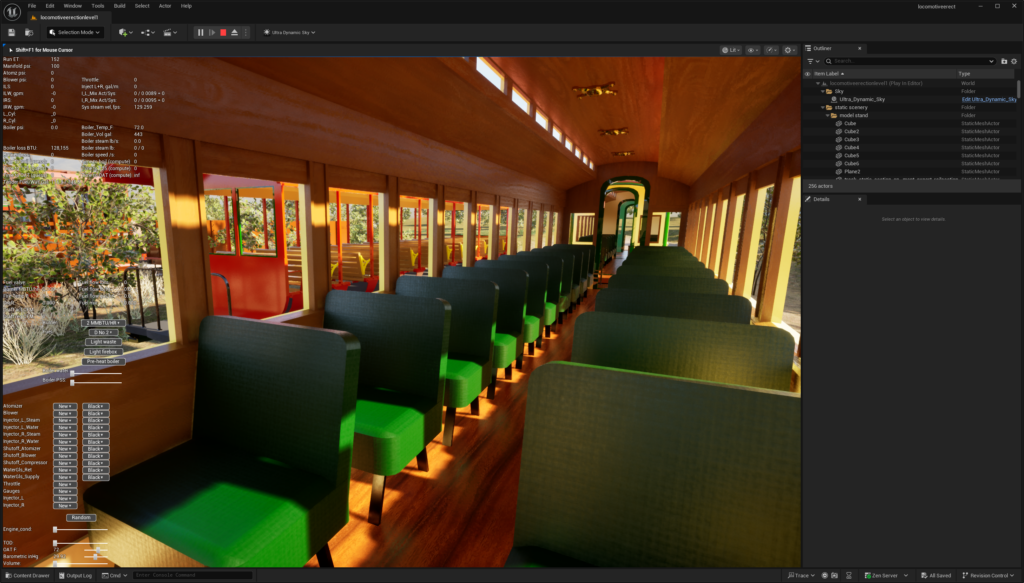
Task: Toggle the Outliner visibility eye column header
Action: click(808, 74)
